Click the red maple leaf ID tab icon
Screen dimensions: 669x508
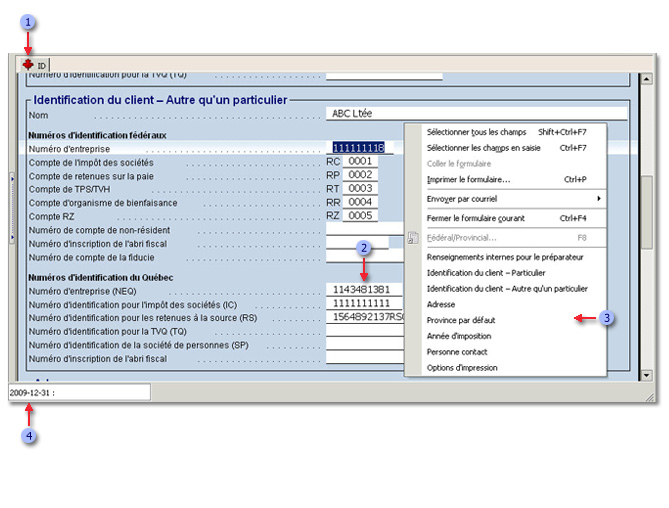(28, 65)
